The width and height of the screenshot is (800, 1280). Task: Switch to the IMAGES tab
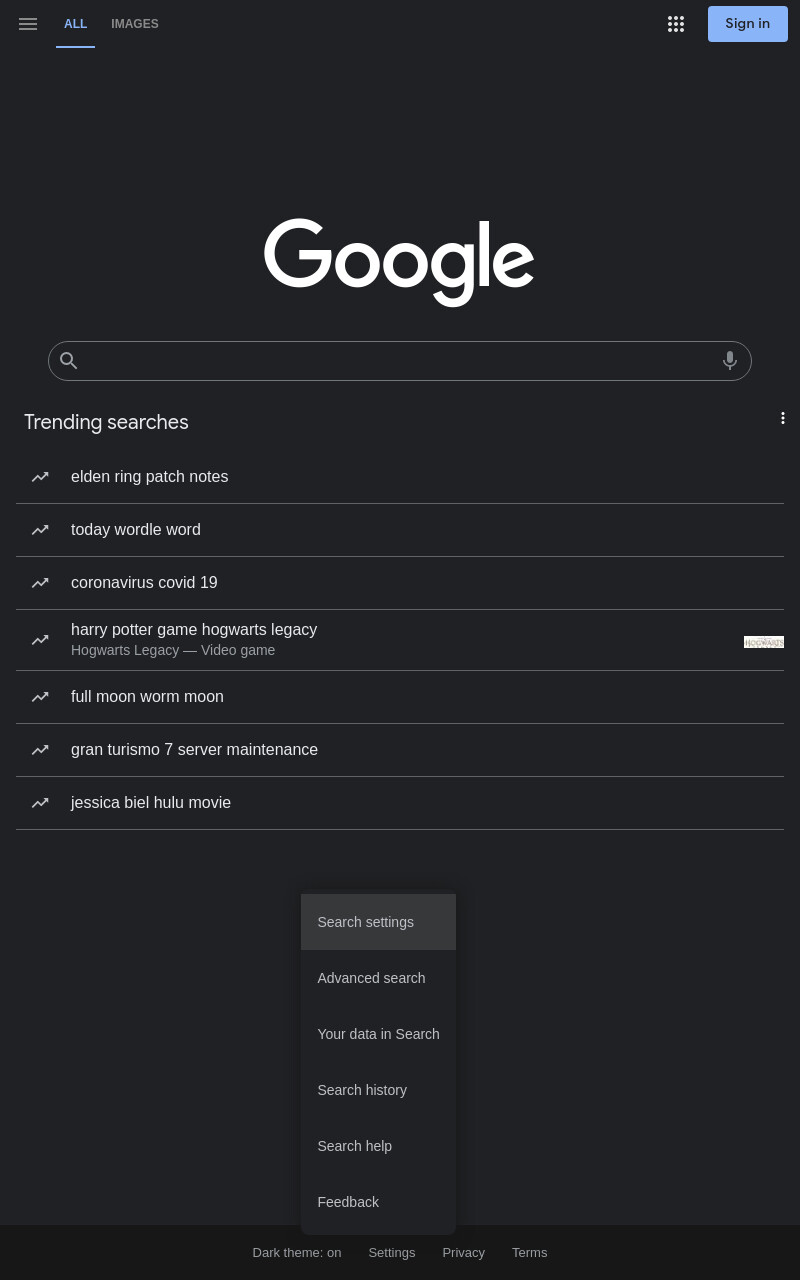(135, 24)
